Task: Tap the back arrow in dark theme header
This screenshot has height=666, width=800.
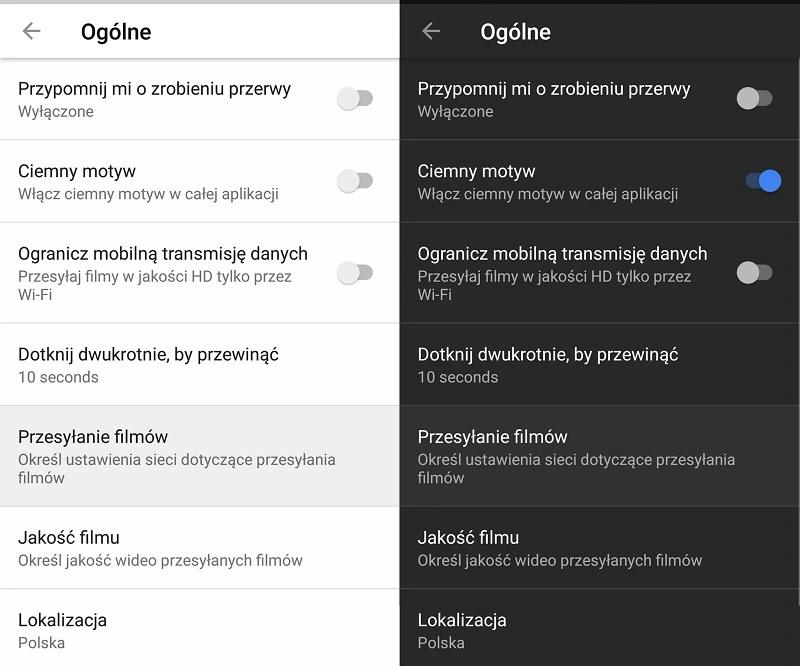Action: tap(431, 31)
